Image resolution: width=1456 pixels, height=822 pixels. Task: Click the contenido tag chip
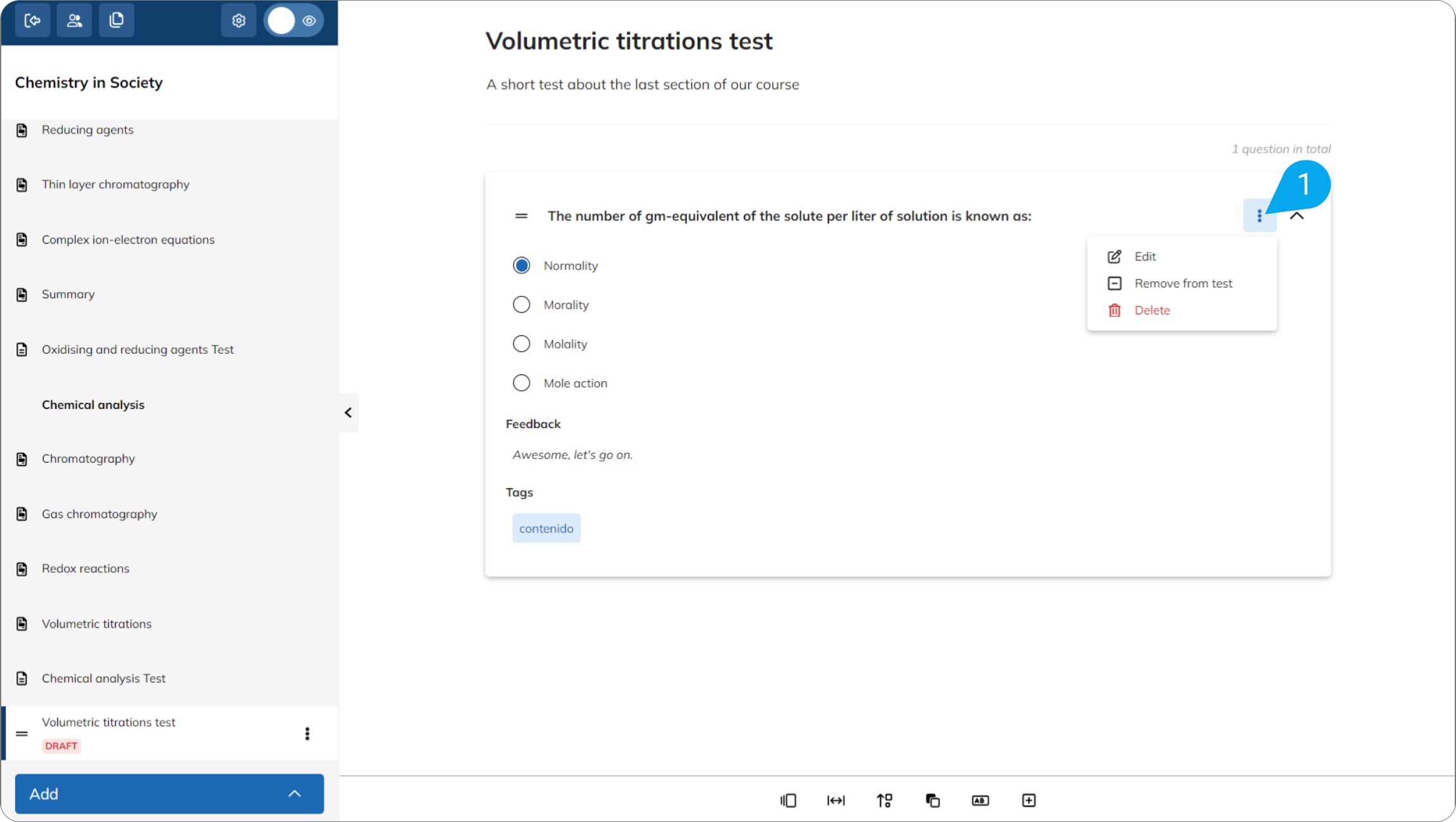tap(546, 529)
